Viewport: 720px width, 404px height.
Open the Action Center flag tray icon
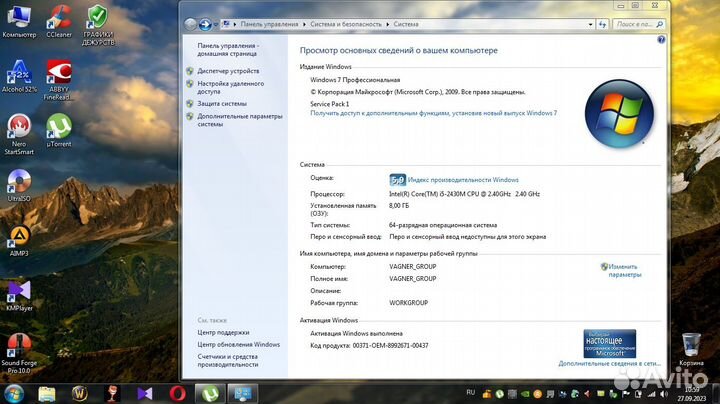pyautogui.click(x=626, y=394)
